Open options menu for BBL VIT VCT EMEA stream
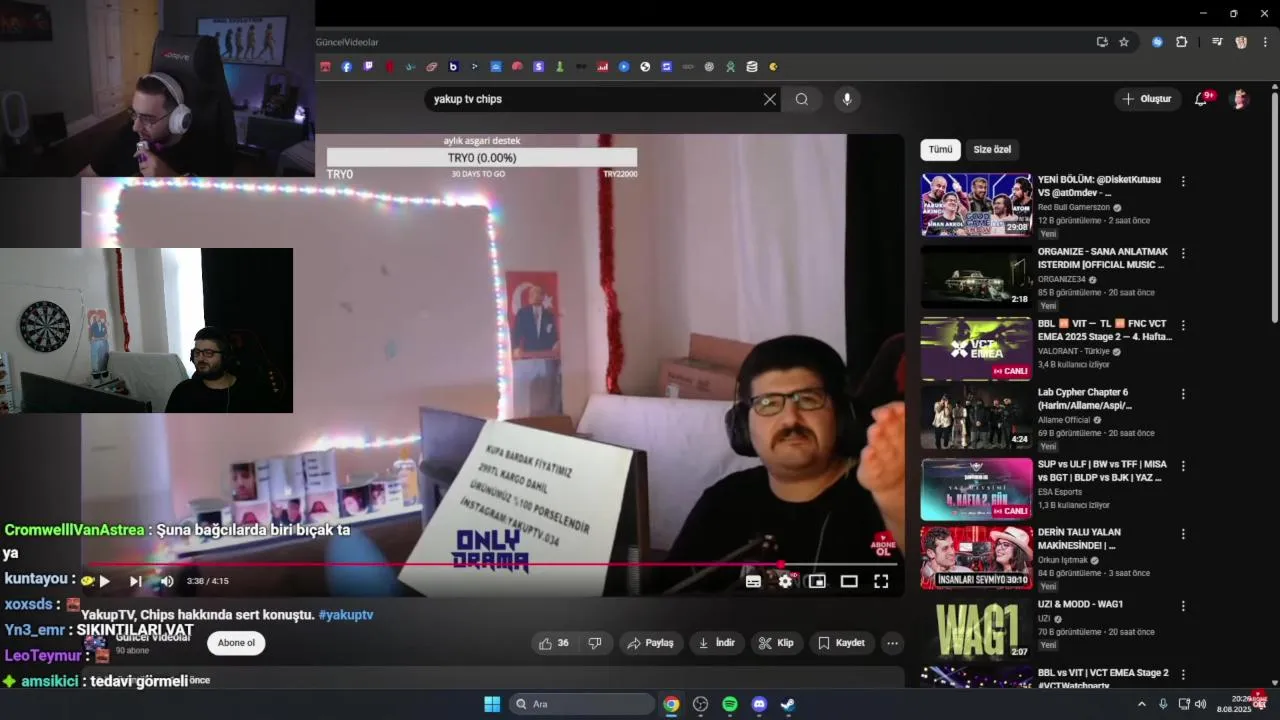This screenshot has width=1280, height=720. [1183, 326]
